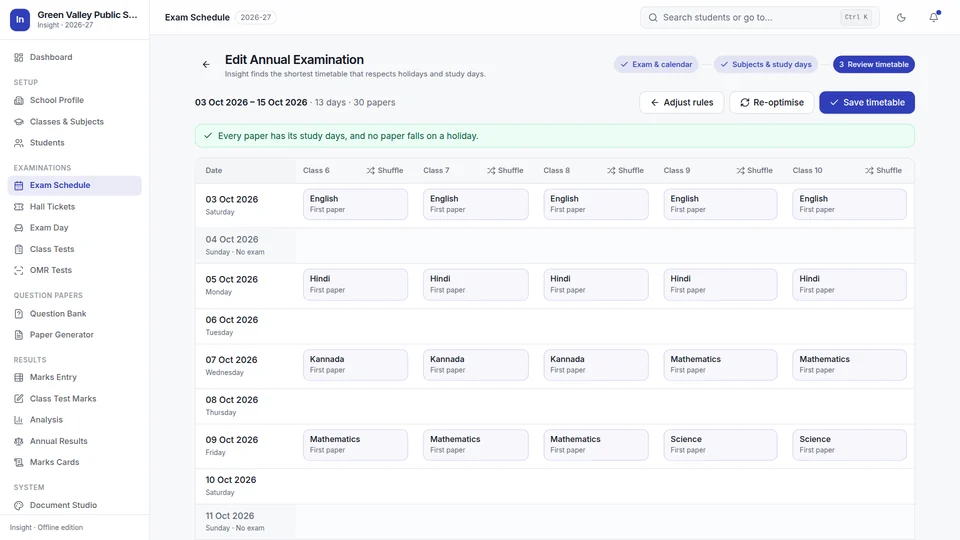The image size is (960, 540).
Task: Save the timetable
Action: pyautogui.click(x=867, y=102)
